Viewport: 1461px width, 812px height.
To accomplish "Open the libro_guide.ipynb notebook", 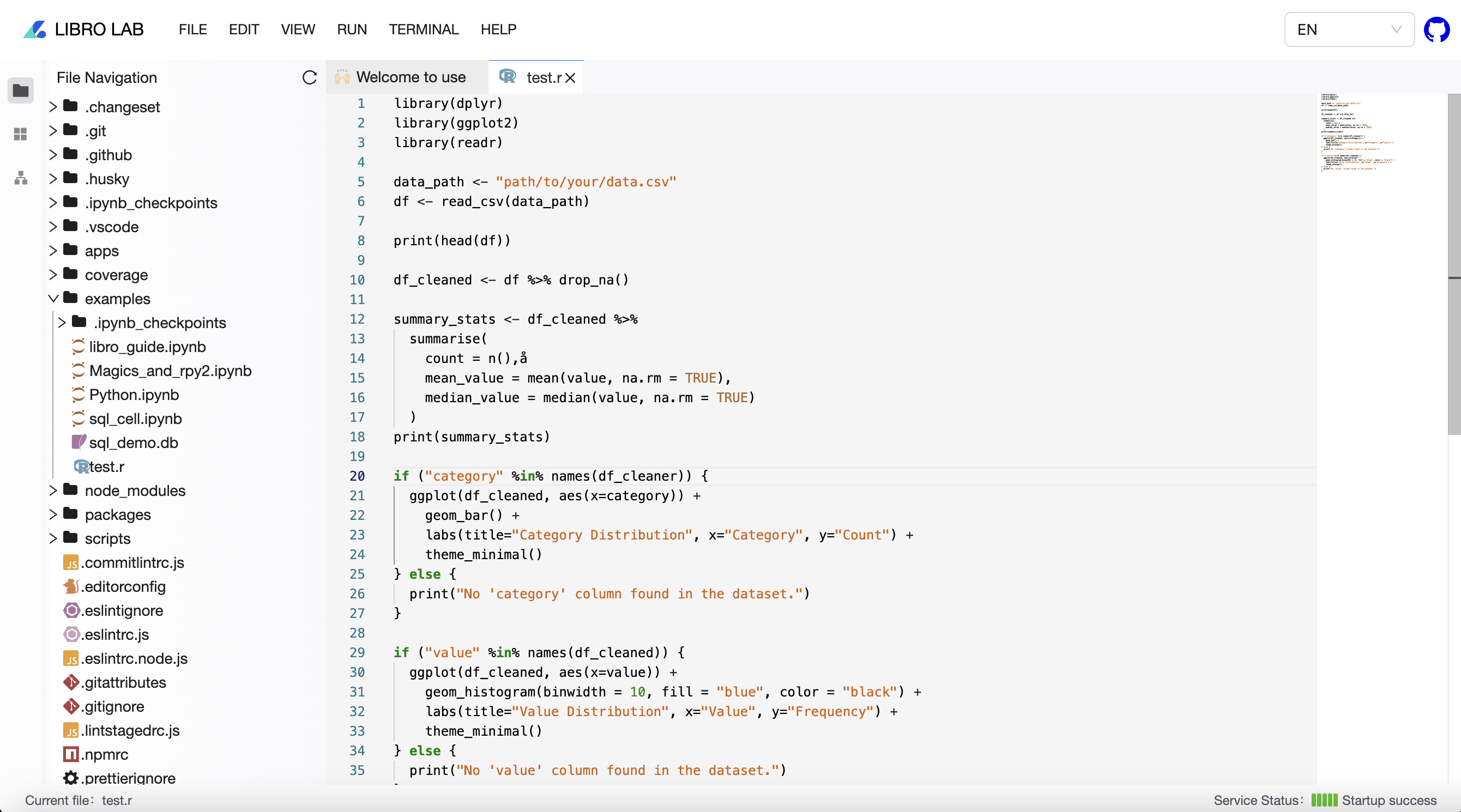I will [x=147, y=347].
